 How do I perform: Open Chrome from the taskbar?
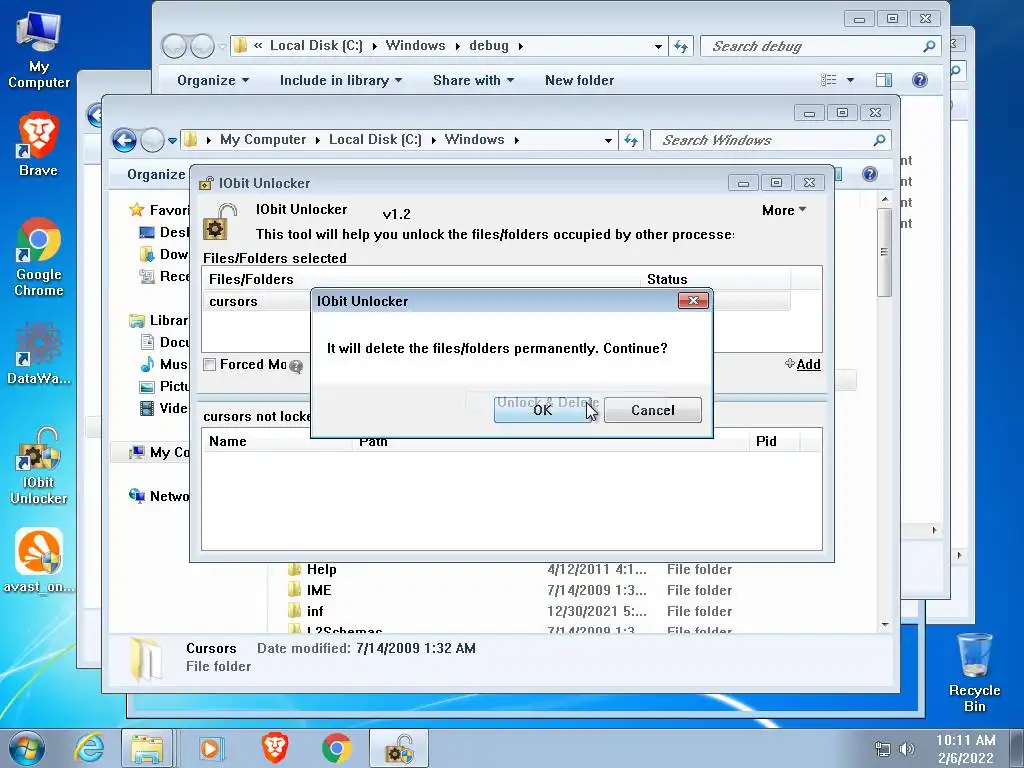click(337, 748)
